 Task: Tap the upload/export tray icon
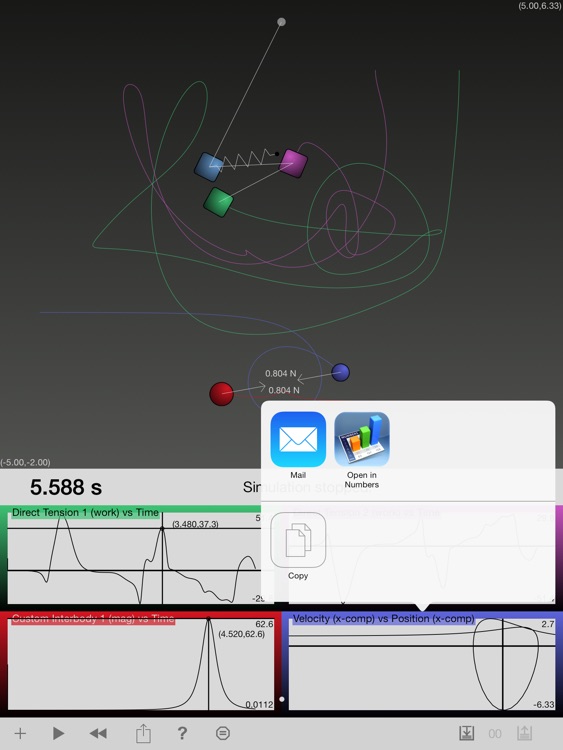(524, 733)
